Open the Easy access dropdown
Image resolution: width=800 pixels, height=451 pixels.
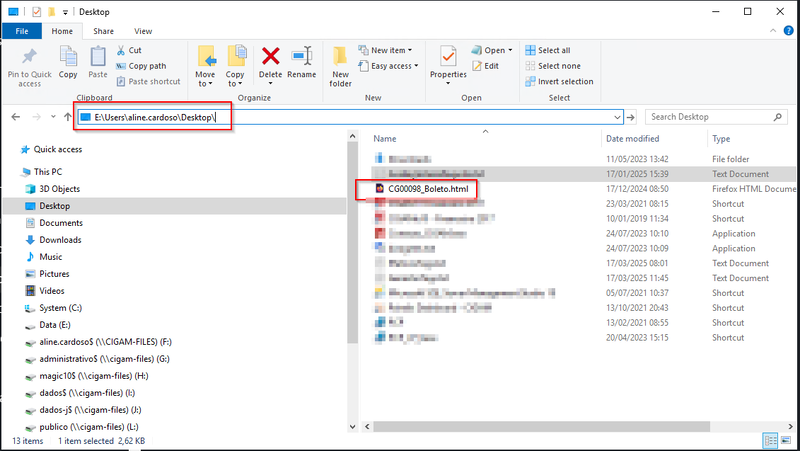pyautogui.click(x=389, y=66)
